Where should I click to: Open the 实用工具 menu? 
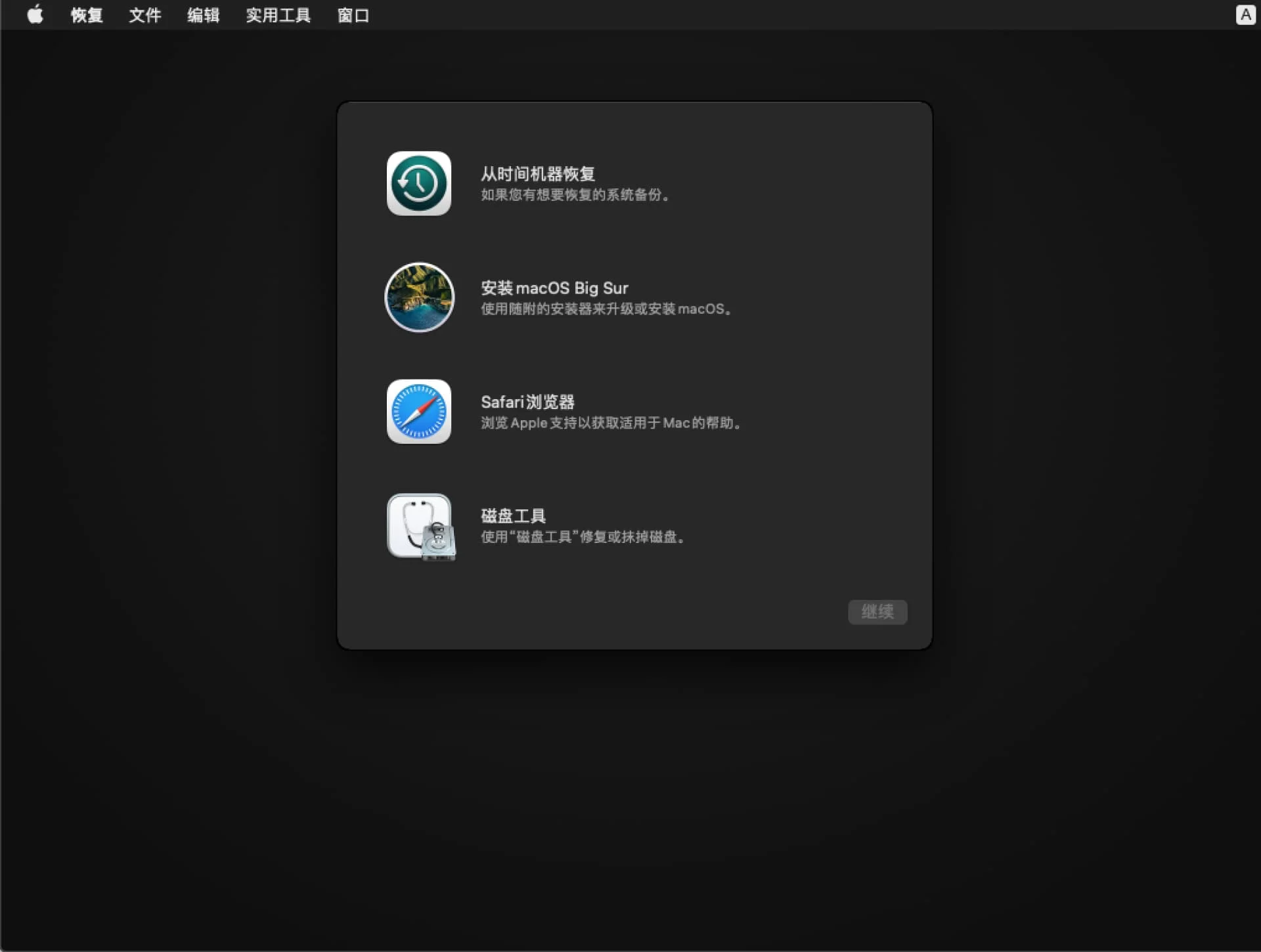click(x=277, y=14)
